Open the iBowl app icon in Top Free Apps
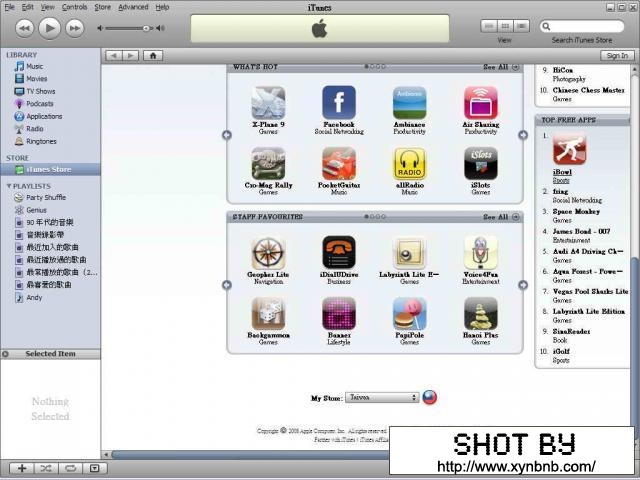The image size is (640, 480). (569, 149)
